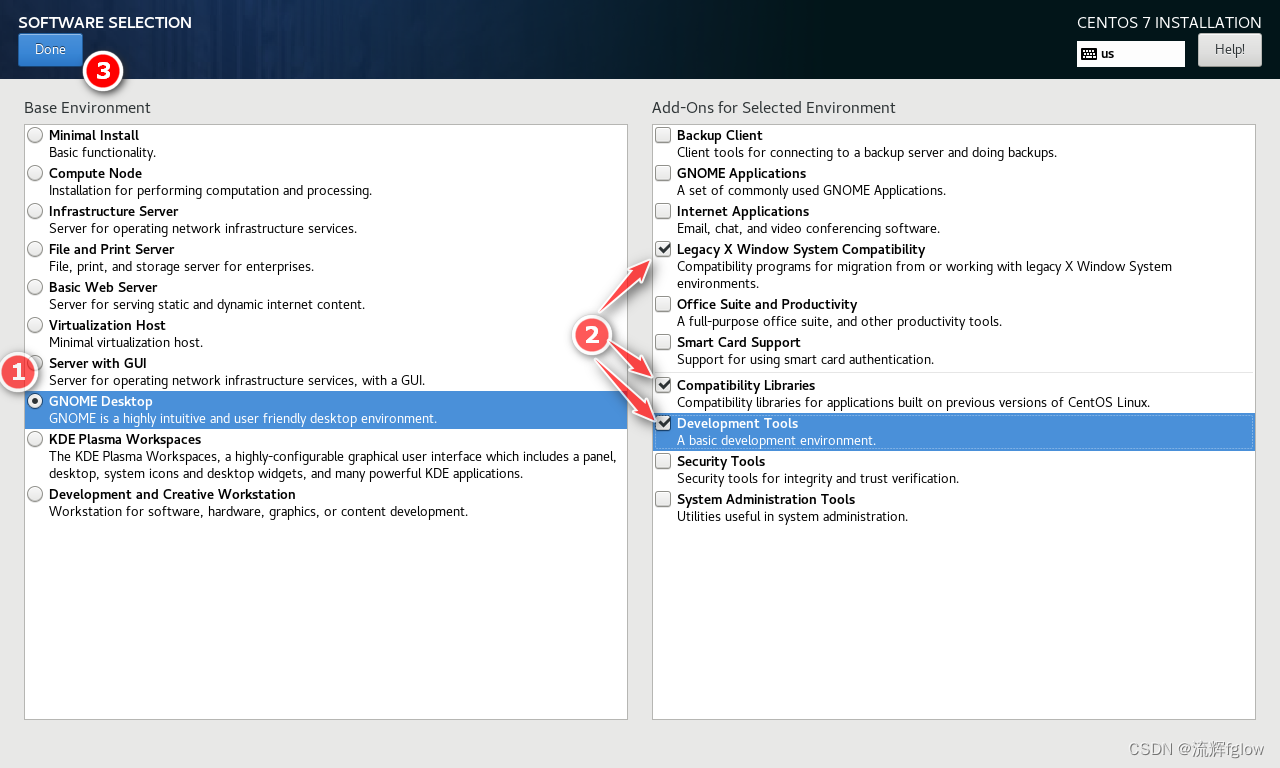
Task: Click 'Utilities useful in system administration.' text
Action: 792,517
